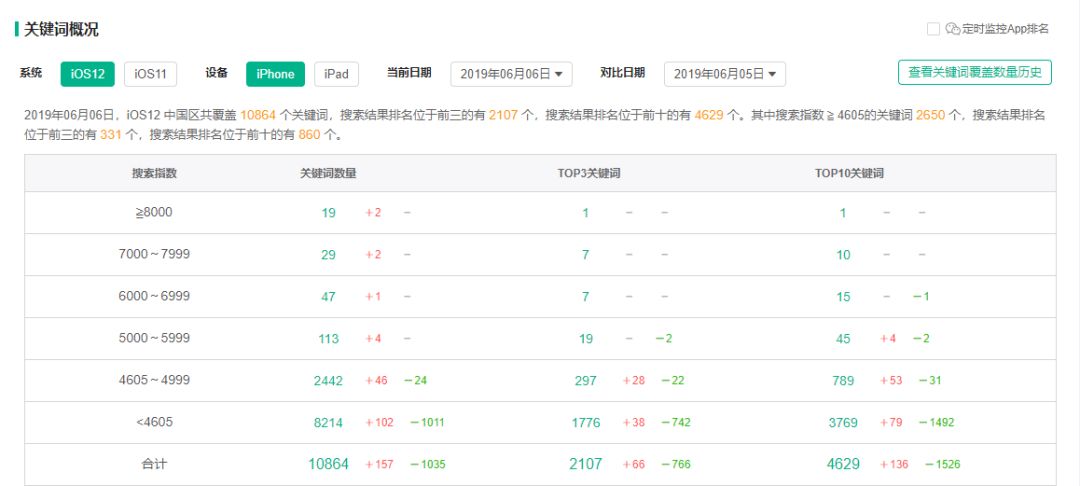Select the iOS12 system option
Viewport: 1080px width, 486px height.
point(87,74)
